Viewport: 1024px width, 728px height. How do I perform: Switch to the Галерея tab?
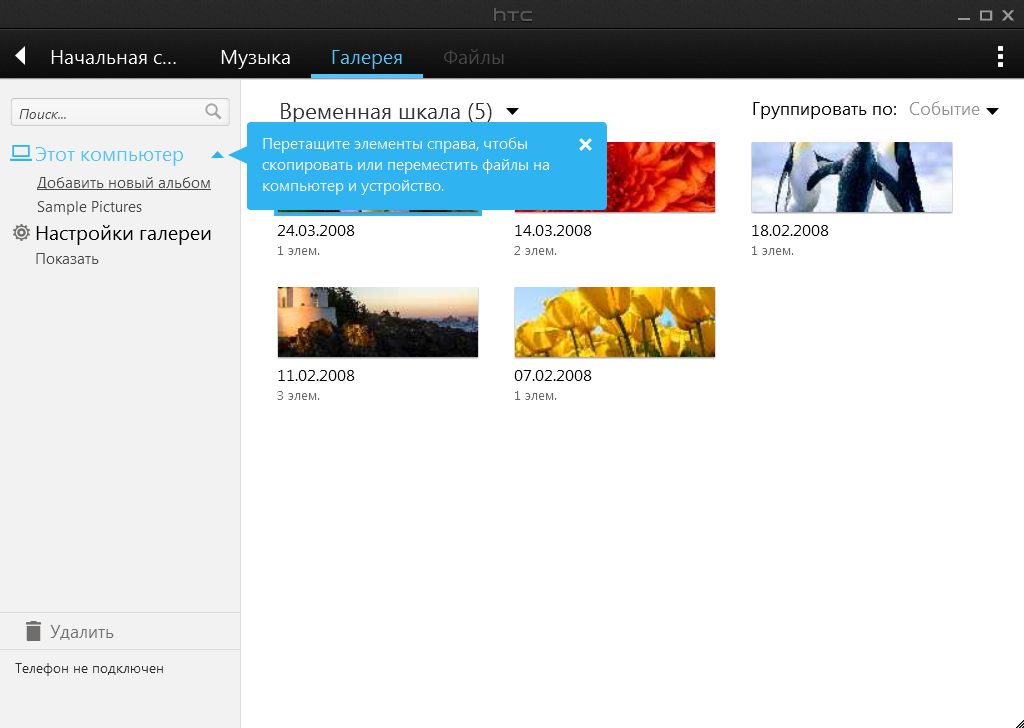[x=366, y=57]
